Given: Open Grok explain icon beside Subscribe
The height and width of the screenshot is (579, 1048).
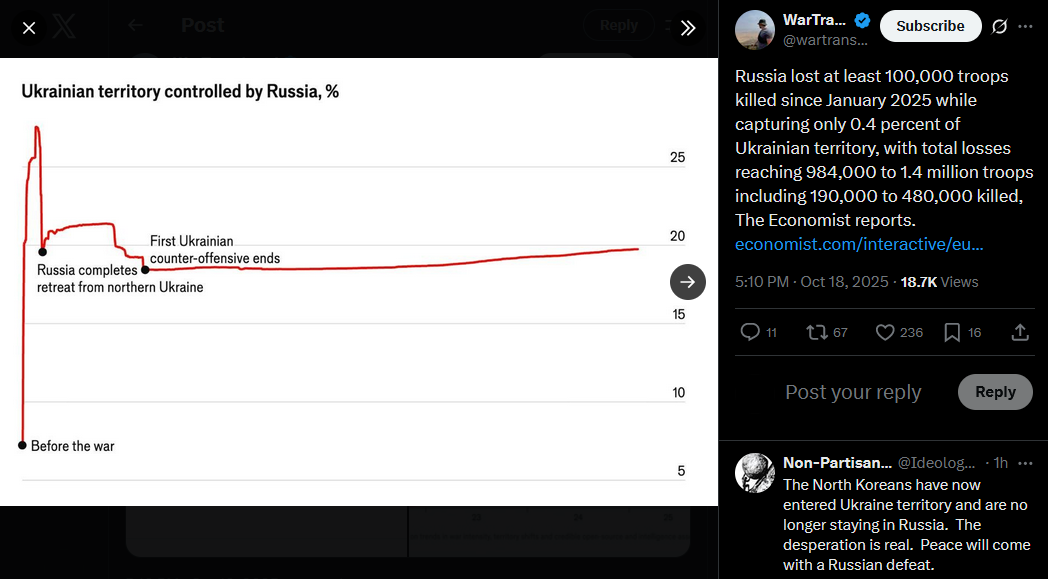Looking at the screenshot, I should (999, 26).
